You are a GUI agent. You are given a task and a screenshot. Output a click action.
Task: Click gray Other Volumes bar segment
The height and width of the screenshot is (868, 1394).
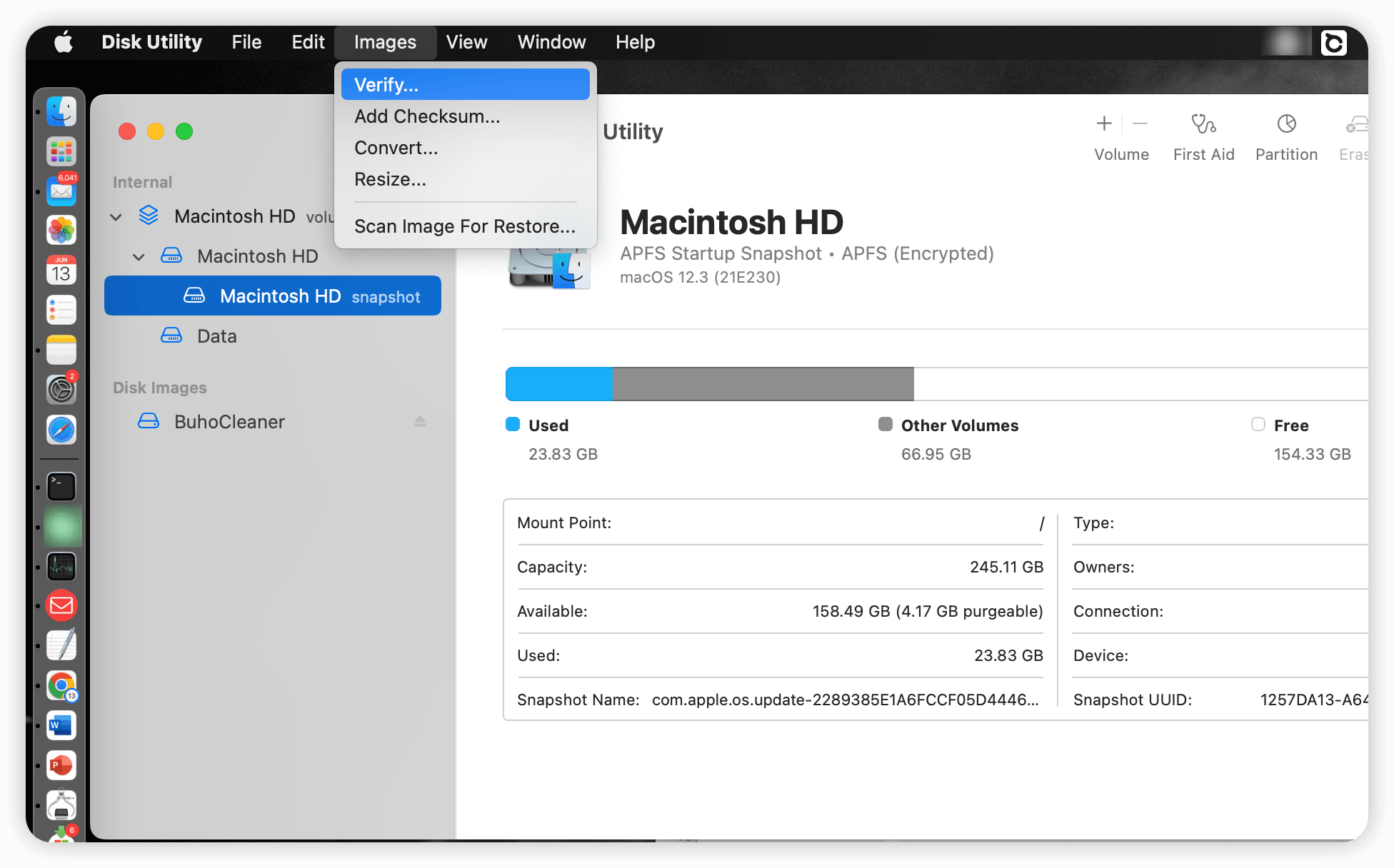(763, 384)
